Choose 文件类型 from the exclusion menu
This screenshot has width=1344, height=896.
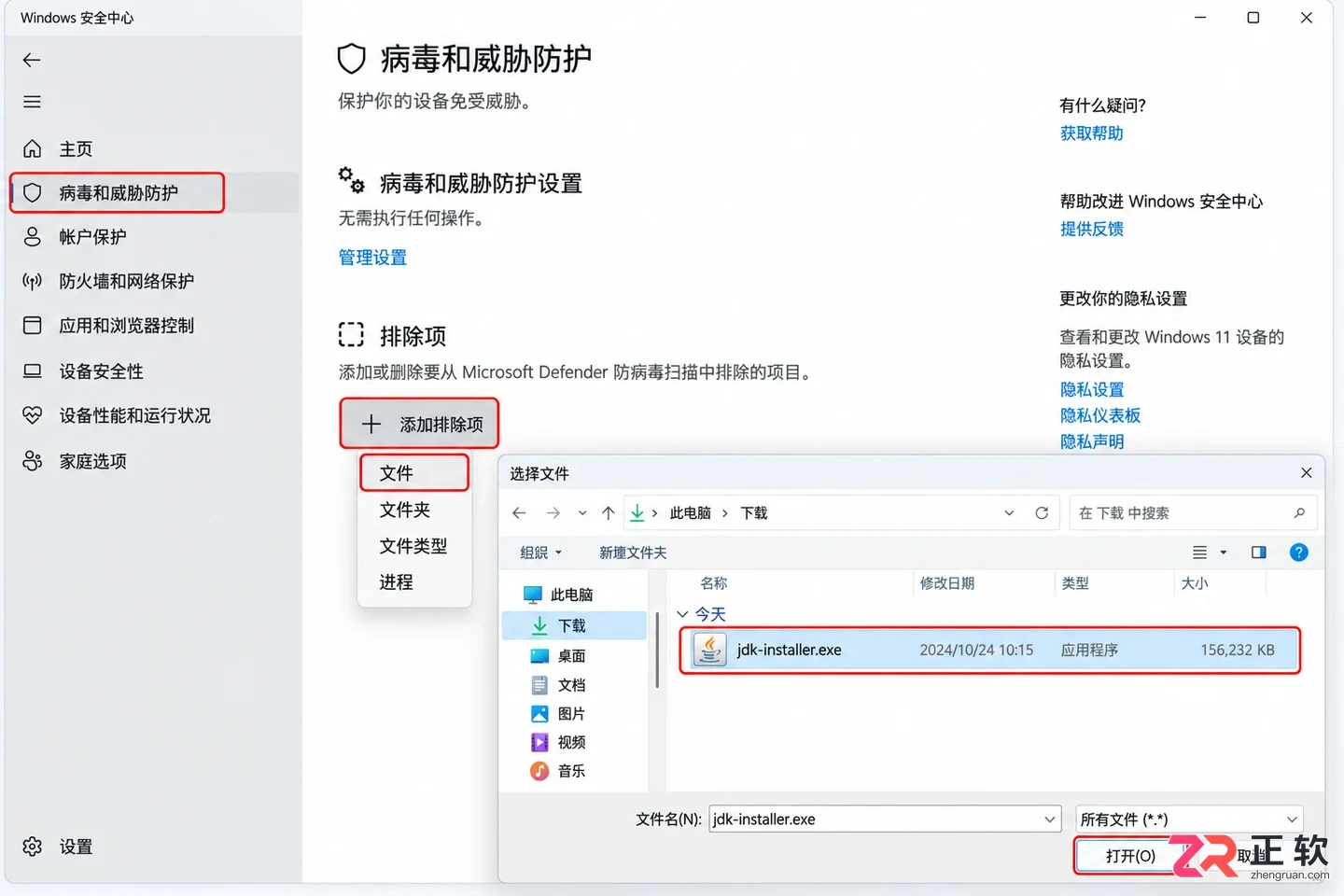coord(414,546)
